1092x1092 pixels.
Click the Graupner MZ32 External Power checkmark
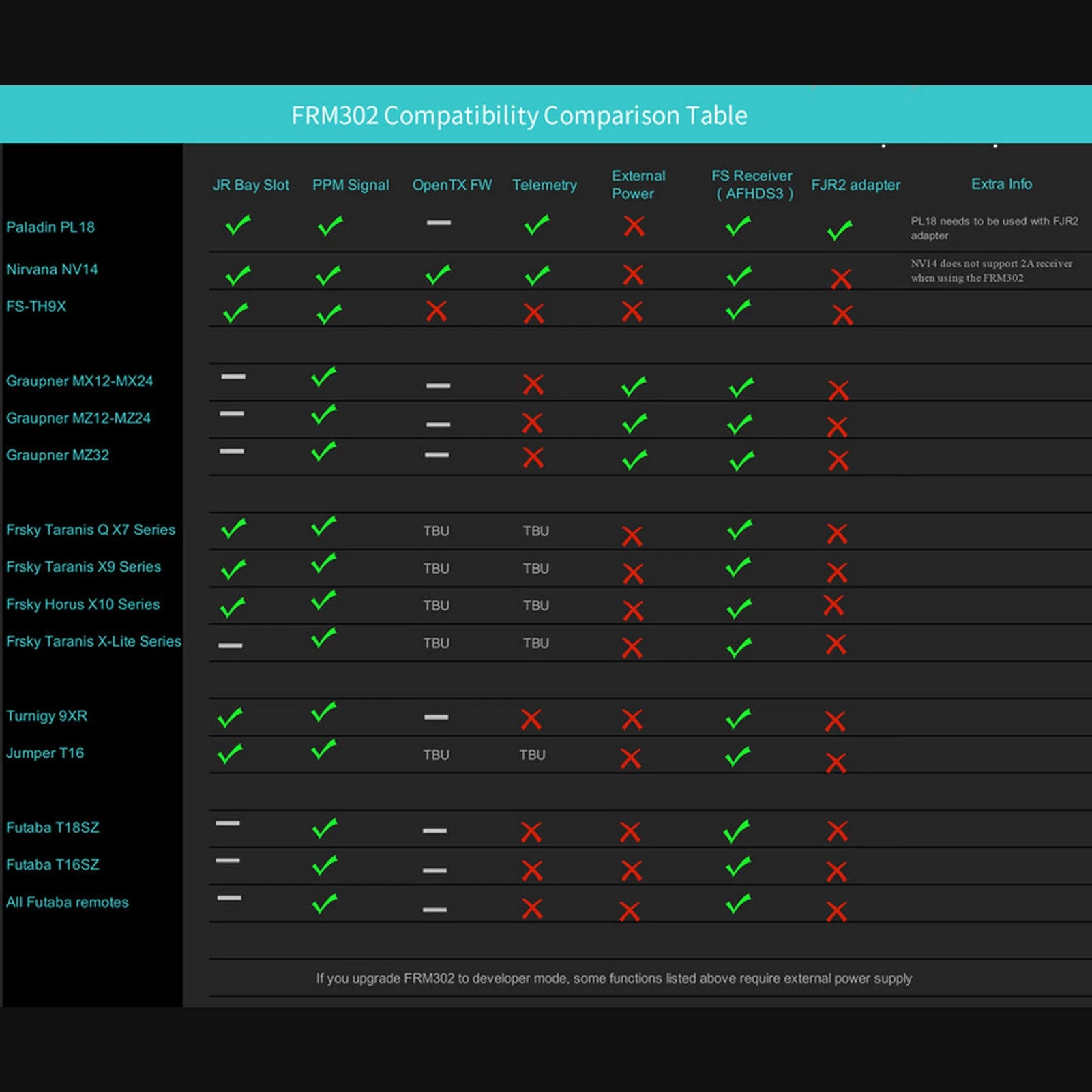click(635, 460)
